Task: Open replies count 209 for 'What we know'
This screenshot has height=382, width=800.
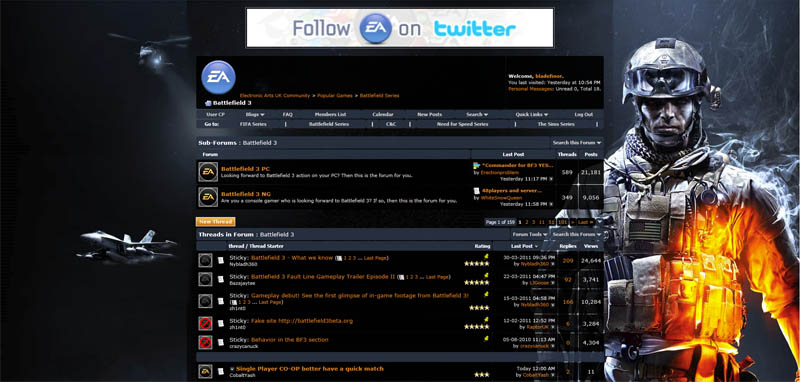Action: 568,261
